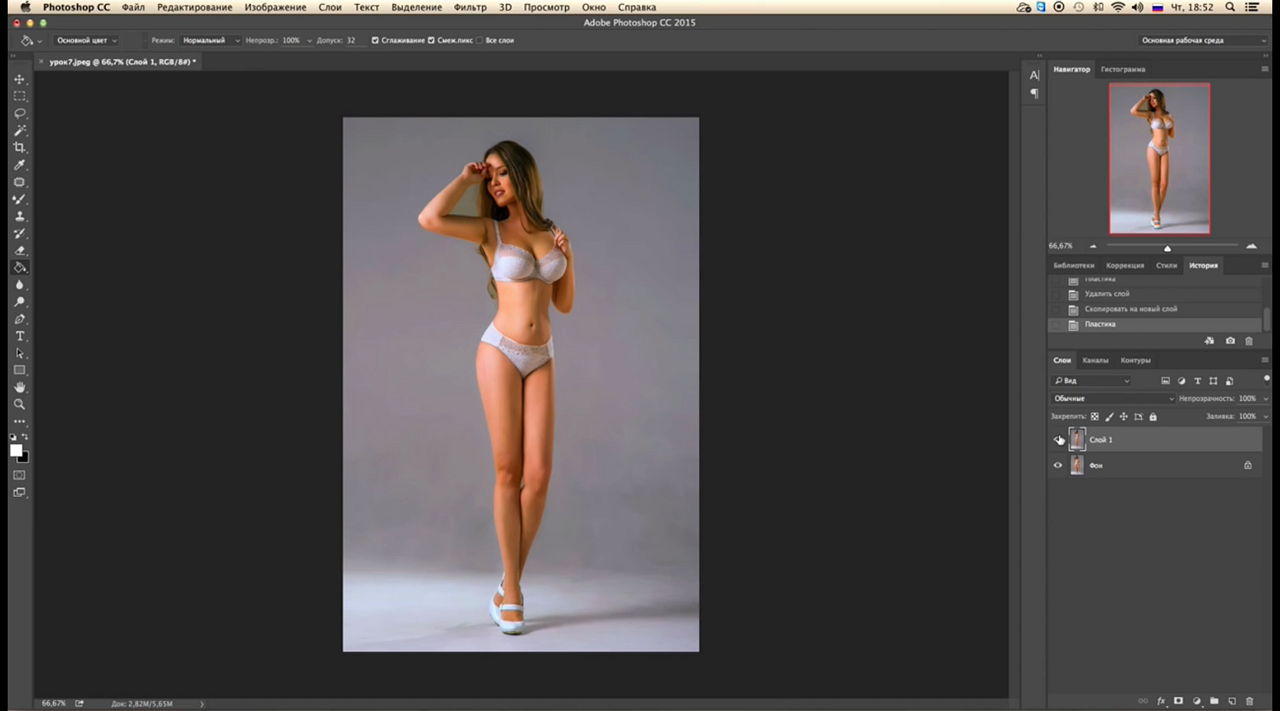This screenshot has width=1280, height=711.
Task: Open the Фильтр menu
Action: pos(470,7)
